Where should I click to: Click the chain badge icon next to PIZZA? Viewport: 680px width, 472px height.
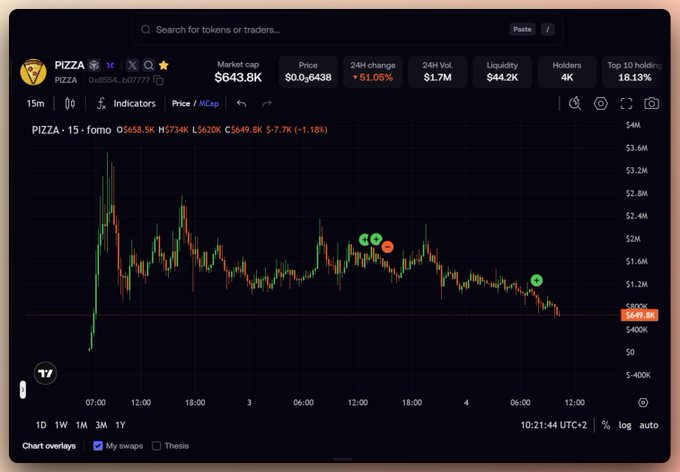pos(94,65)
